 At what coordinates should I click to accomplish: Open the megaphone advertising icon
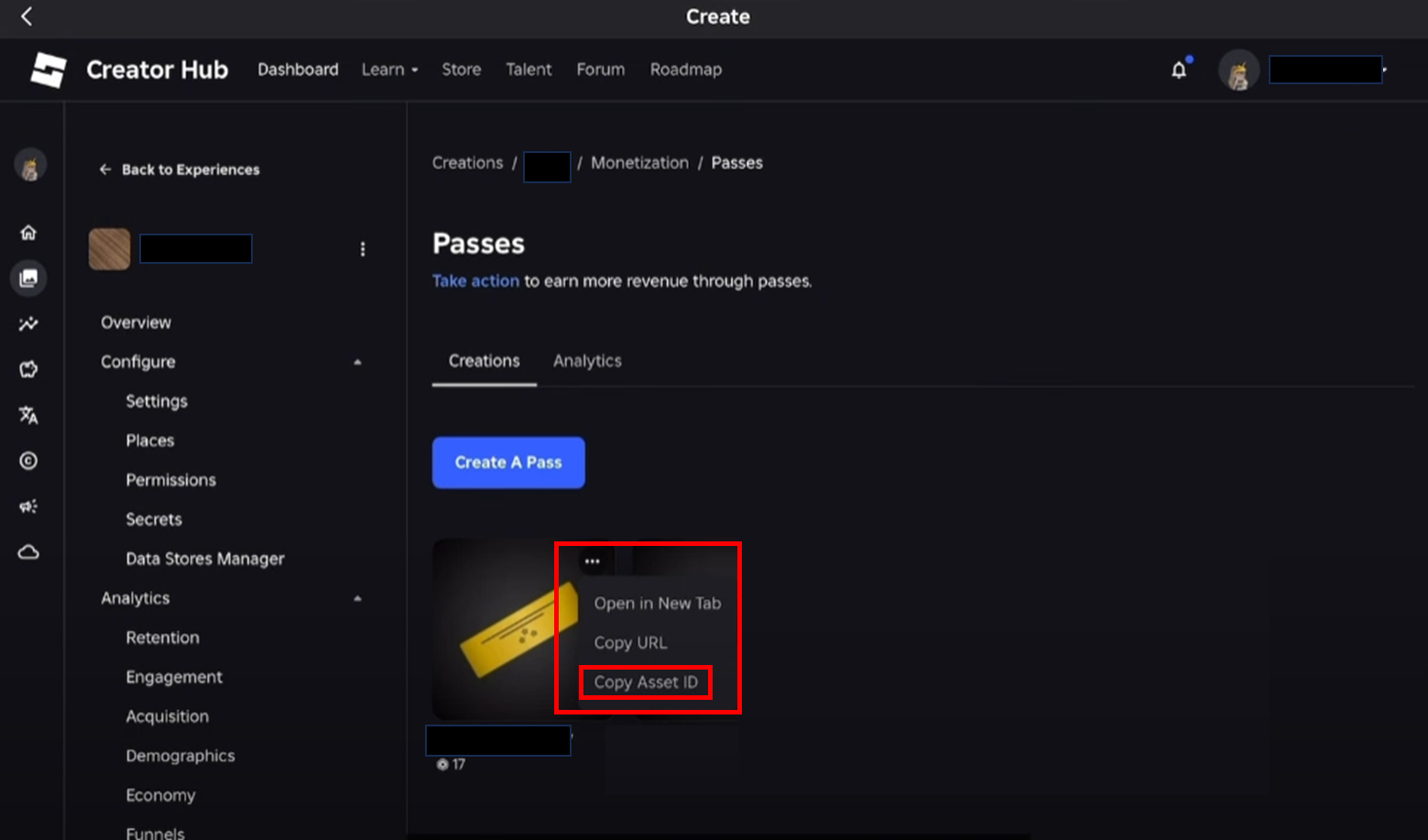[x=28, y=507]
